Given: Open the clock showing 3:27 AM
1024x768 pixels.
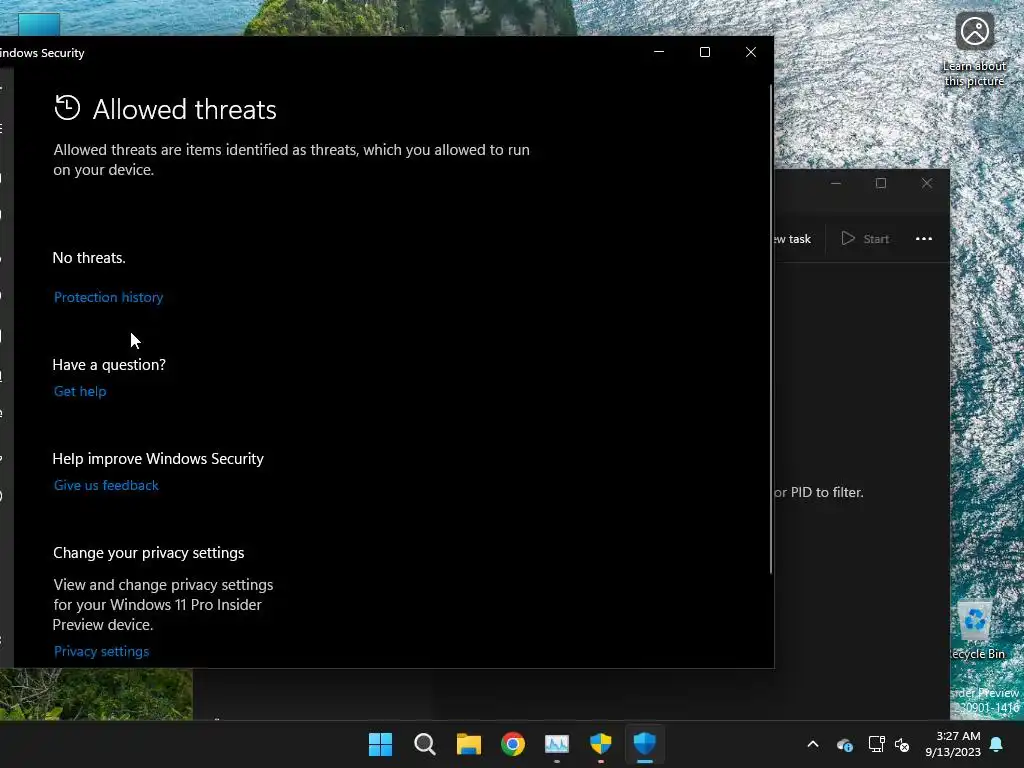Looking at the screenshot, I should point(953,744).
